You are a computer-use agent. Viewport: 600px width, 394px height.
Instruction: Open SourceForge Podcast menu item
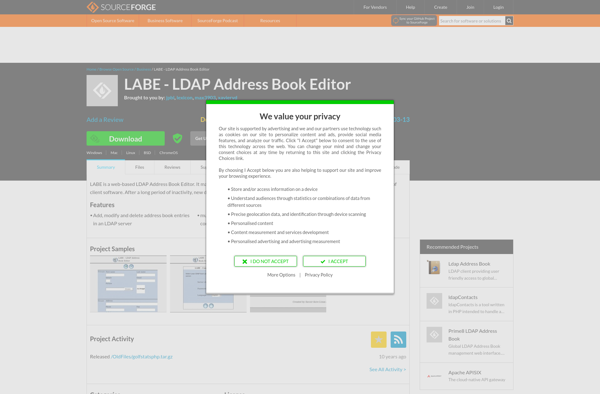(x=217, y=21)
